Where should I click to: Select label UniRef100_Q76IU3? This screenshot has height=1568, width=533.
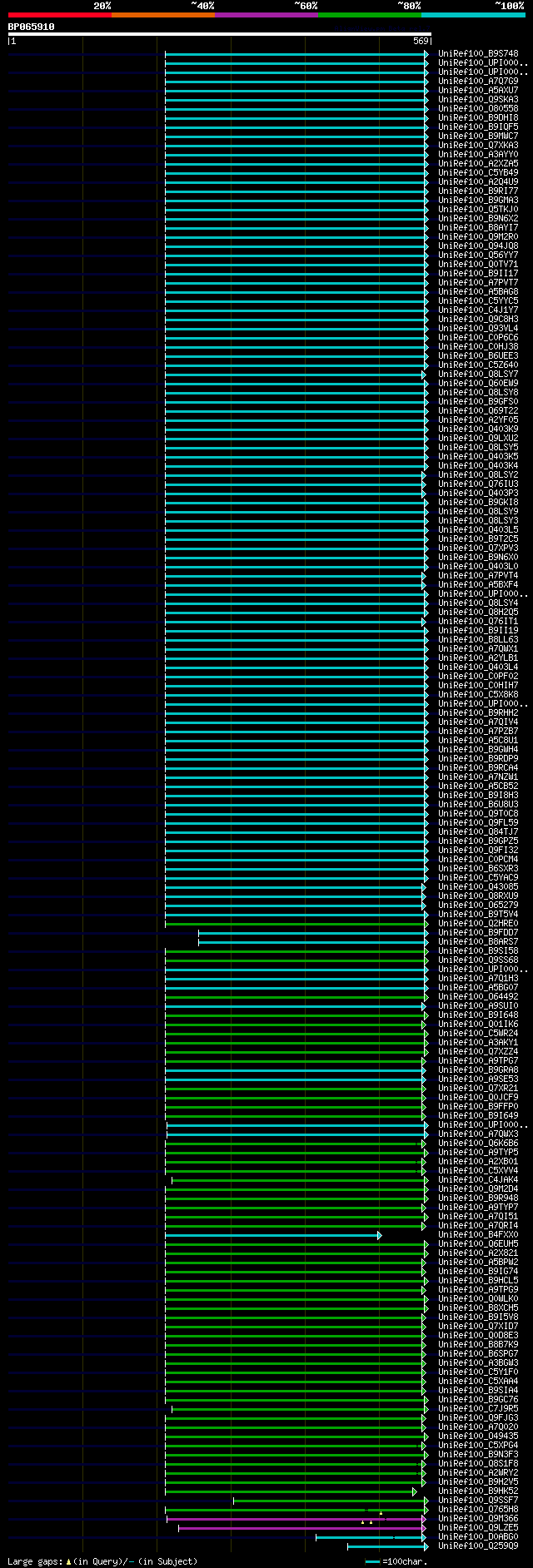pyautogui.click(x=478, y=484)
